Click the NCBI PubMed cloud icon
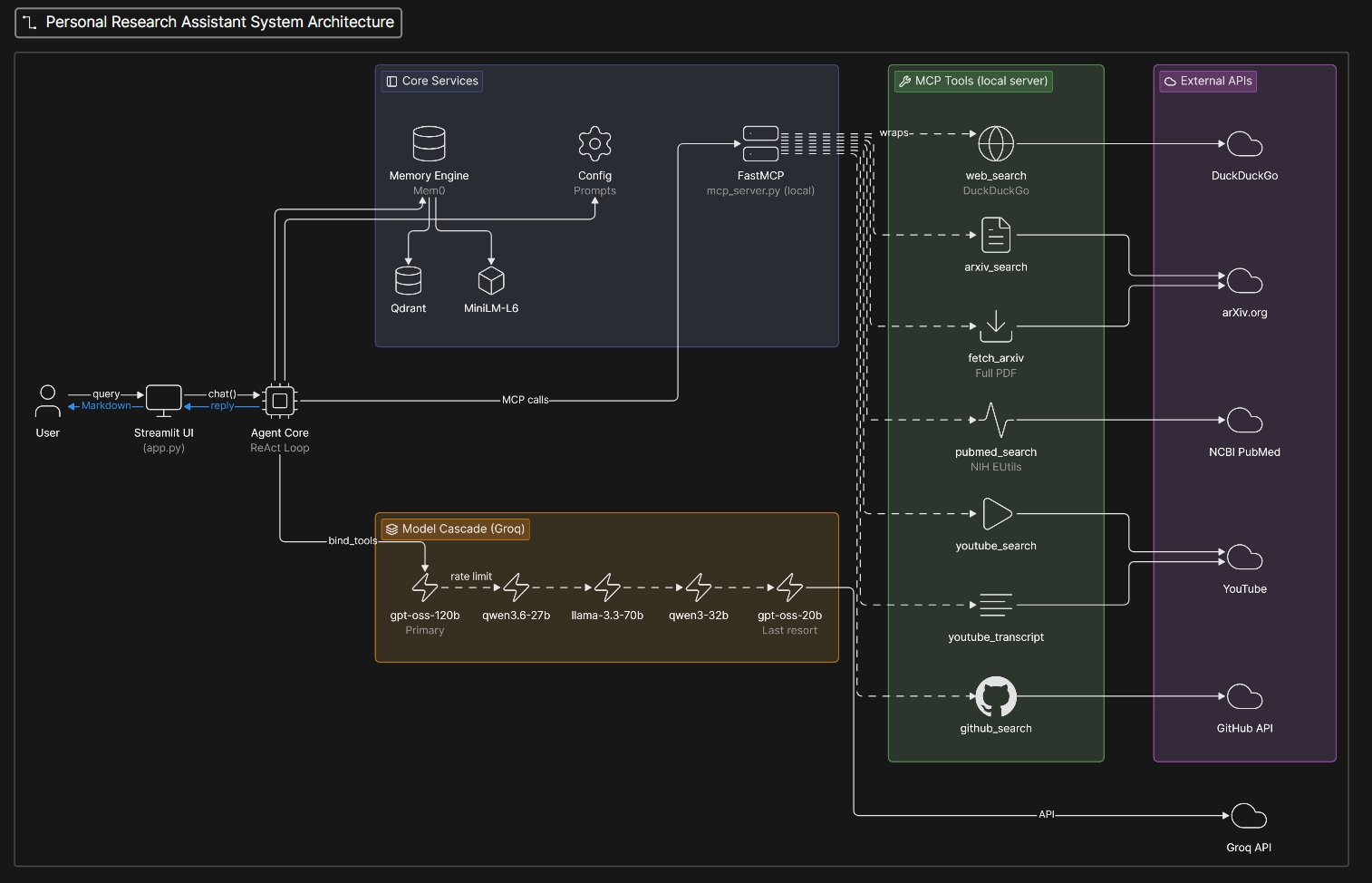 click(x=1245, y=420)
